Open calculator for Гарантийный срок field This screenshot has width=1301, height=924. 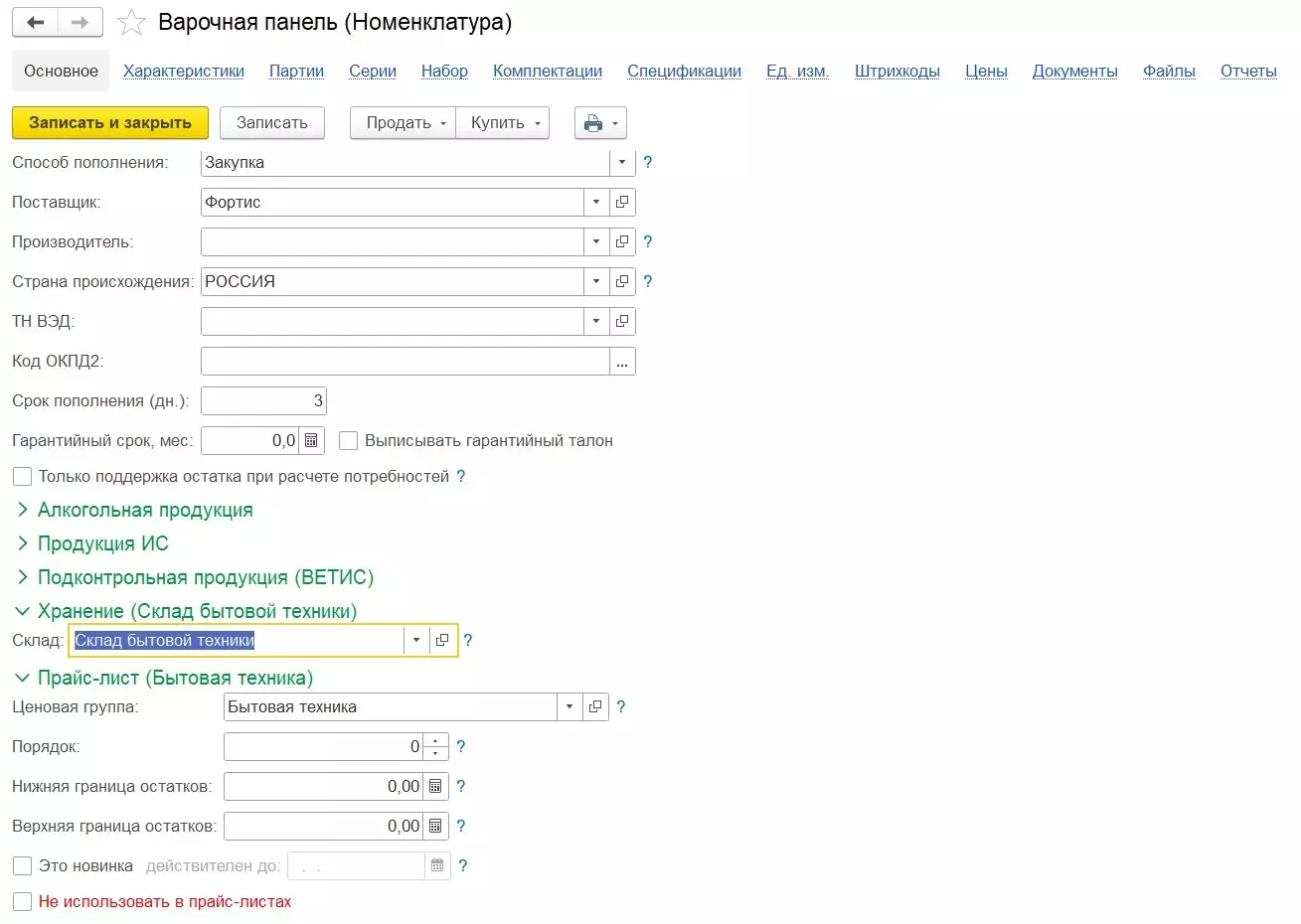tap(311, 440)
